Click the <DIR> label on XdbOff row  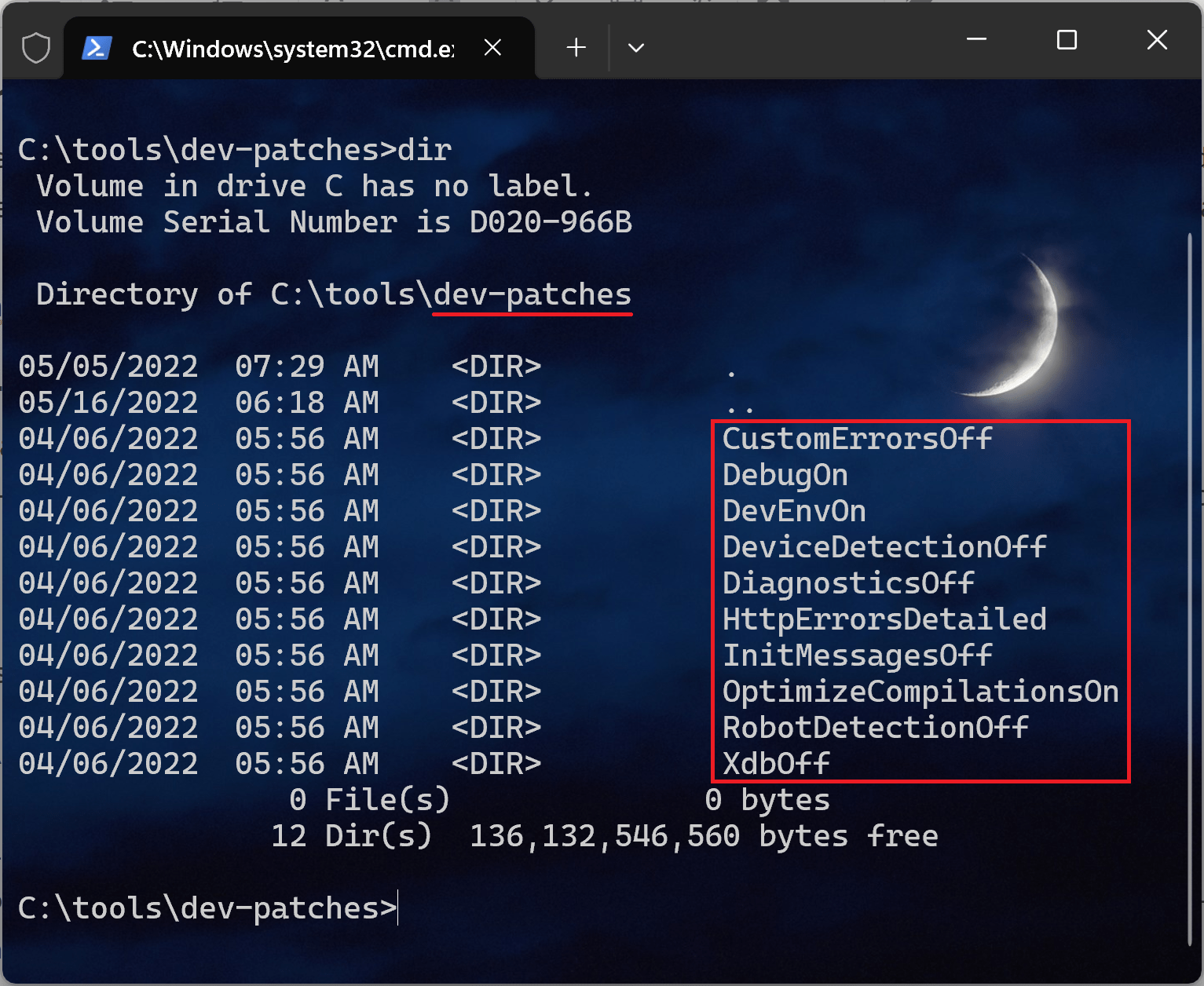(x=496, y=764)
